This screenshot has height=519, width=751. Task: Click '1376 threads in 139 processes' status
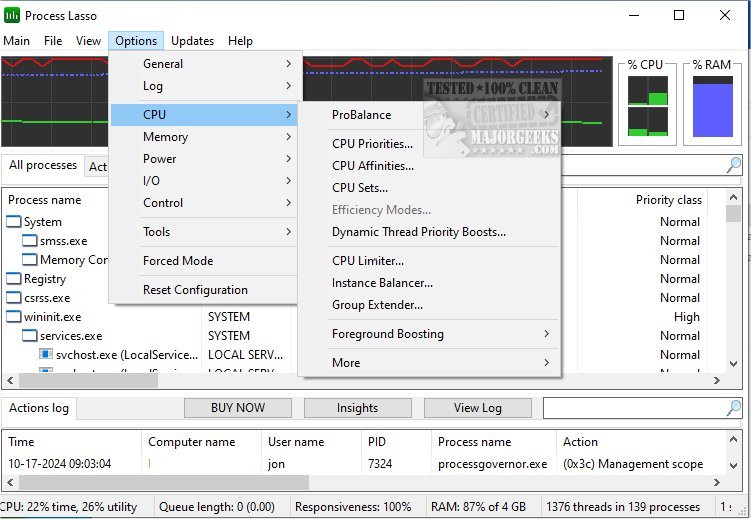[x=623, y=507]
